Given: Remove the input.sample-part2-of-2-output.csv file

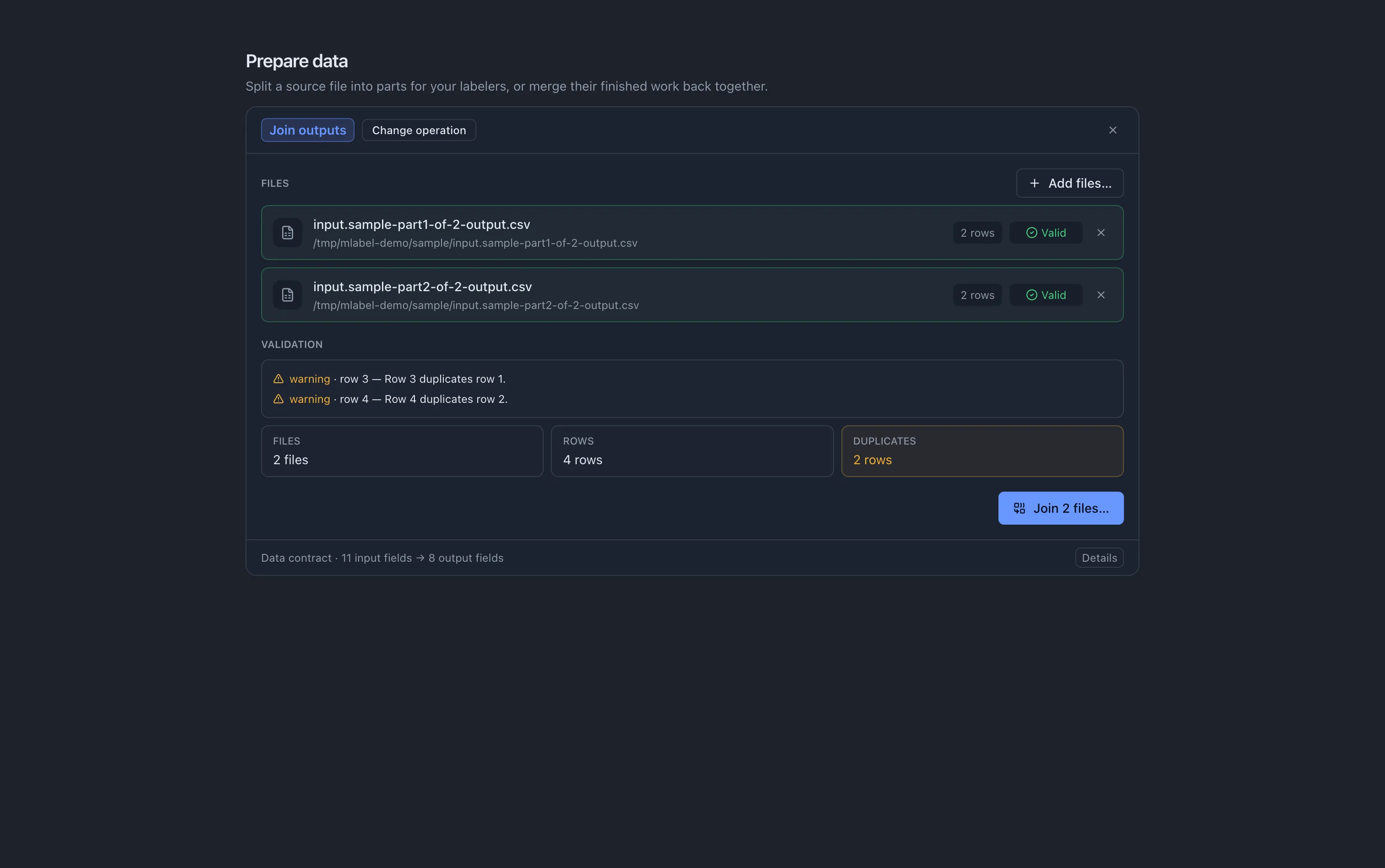Looking at the screenshot, I should (x=1100, y=295).
